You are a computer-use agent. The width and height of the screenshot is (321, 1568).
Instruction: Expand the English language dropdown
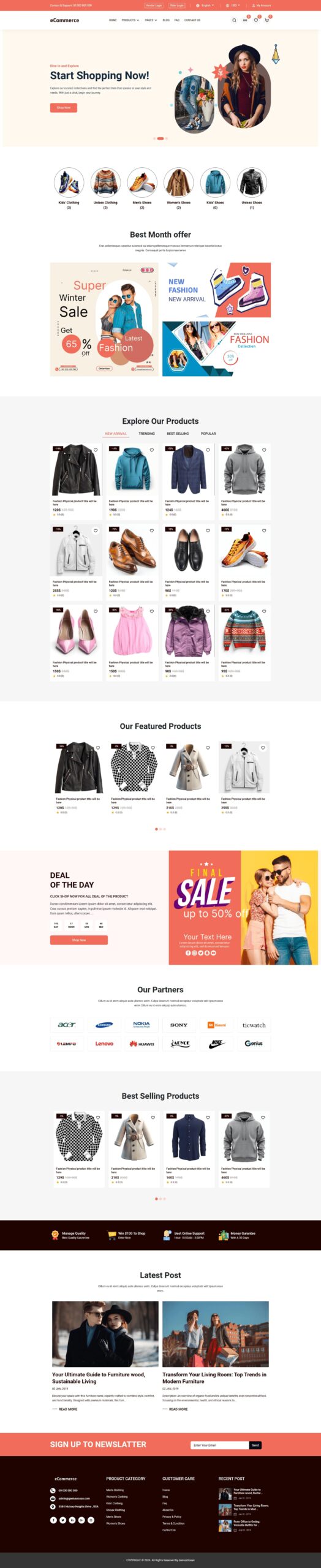(x=205, y=5)
